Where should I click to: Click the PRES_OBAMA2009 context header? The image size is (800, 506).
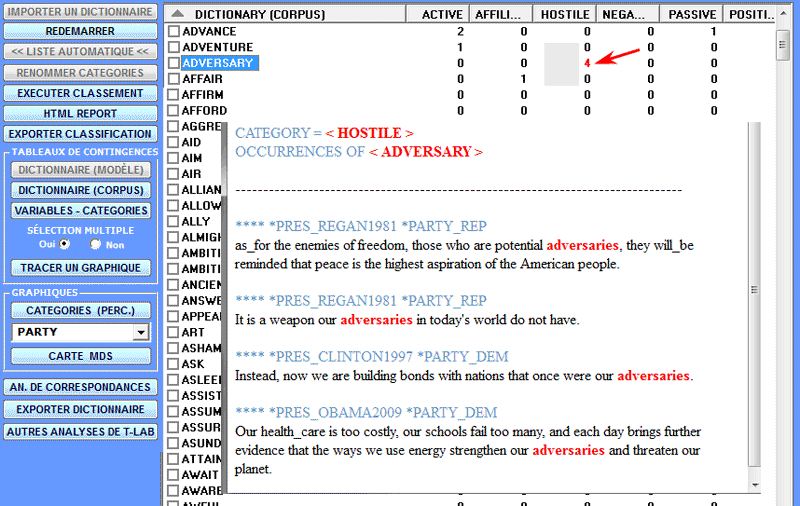pos(366,412)
